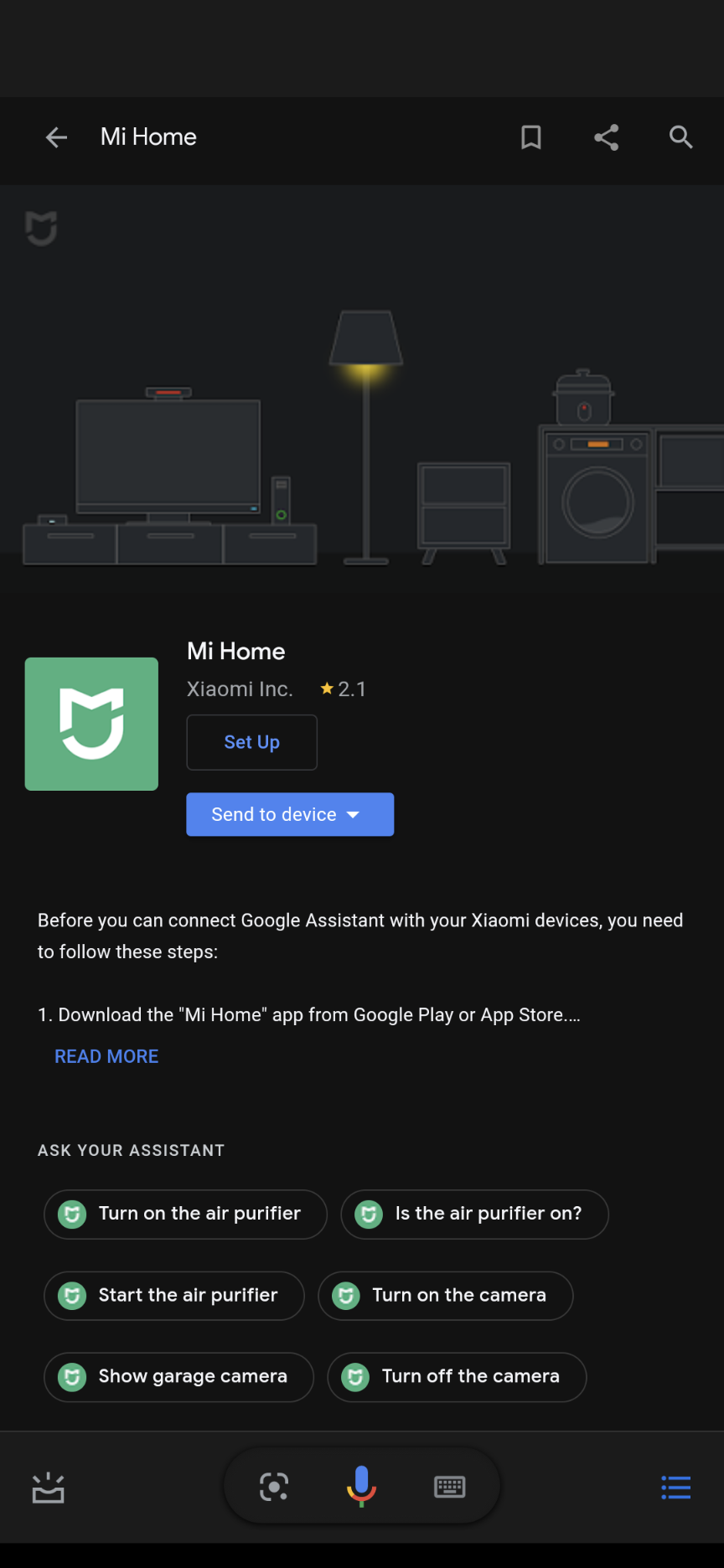Open the Send to device dropdown
The width and height of the screenshot is (724, 1568).
point(290,814)
